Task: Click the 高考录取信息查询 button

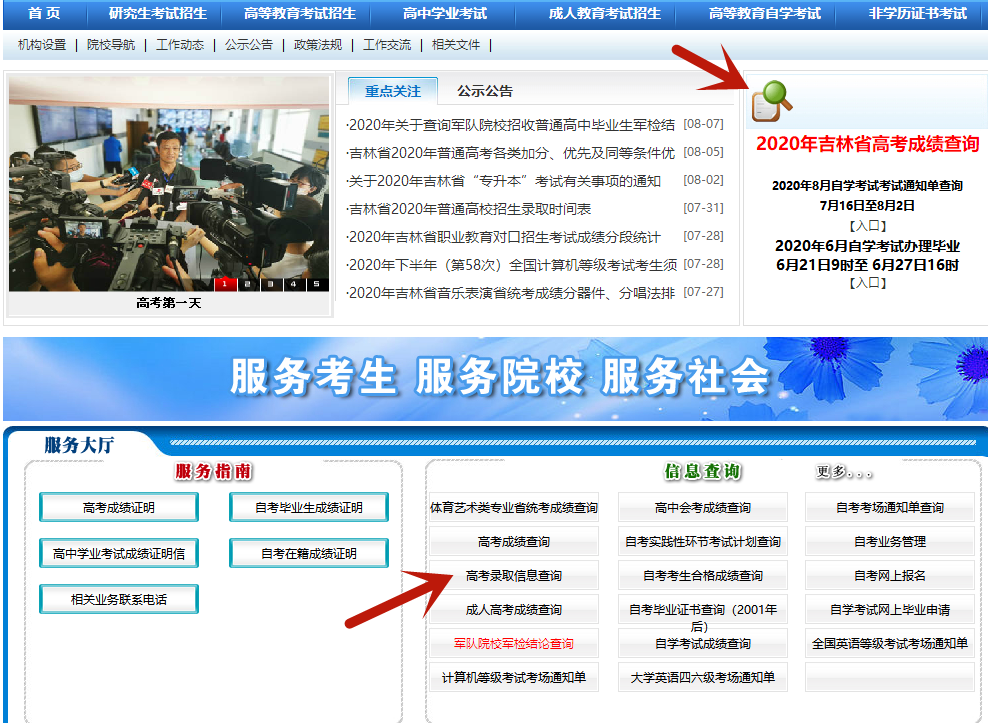Action: tap(513, 576)
